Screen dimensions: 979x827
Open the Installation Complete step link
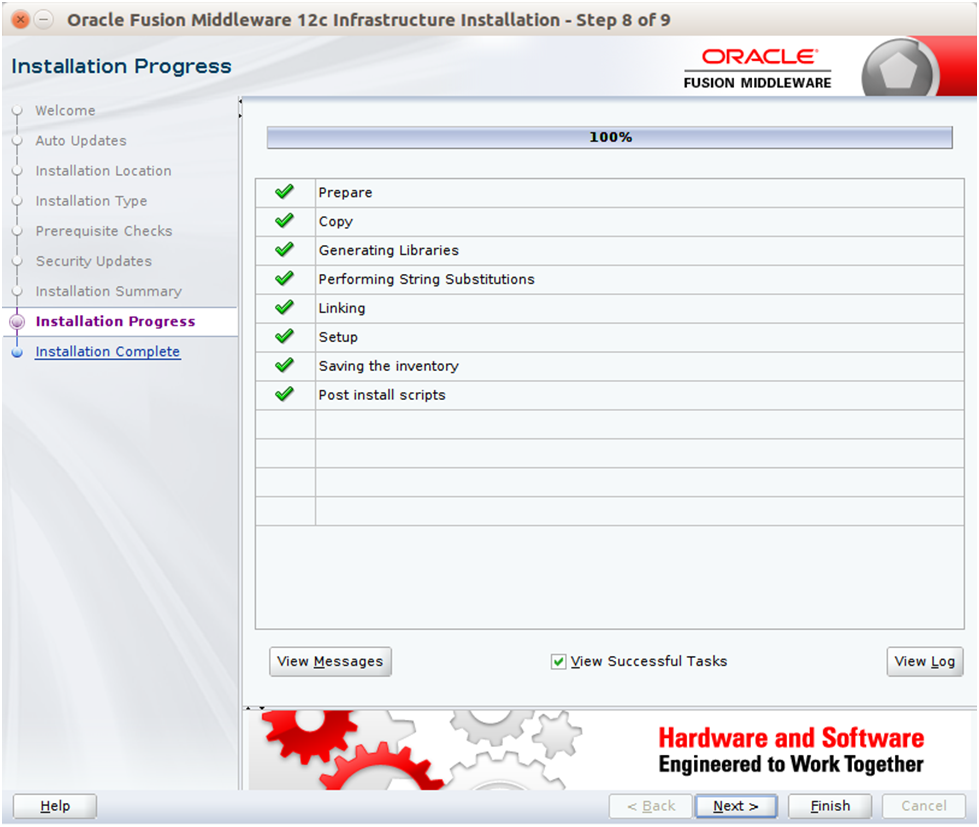tap(107, 352)
